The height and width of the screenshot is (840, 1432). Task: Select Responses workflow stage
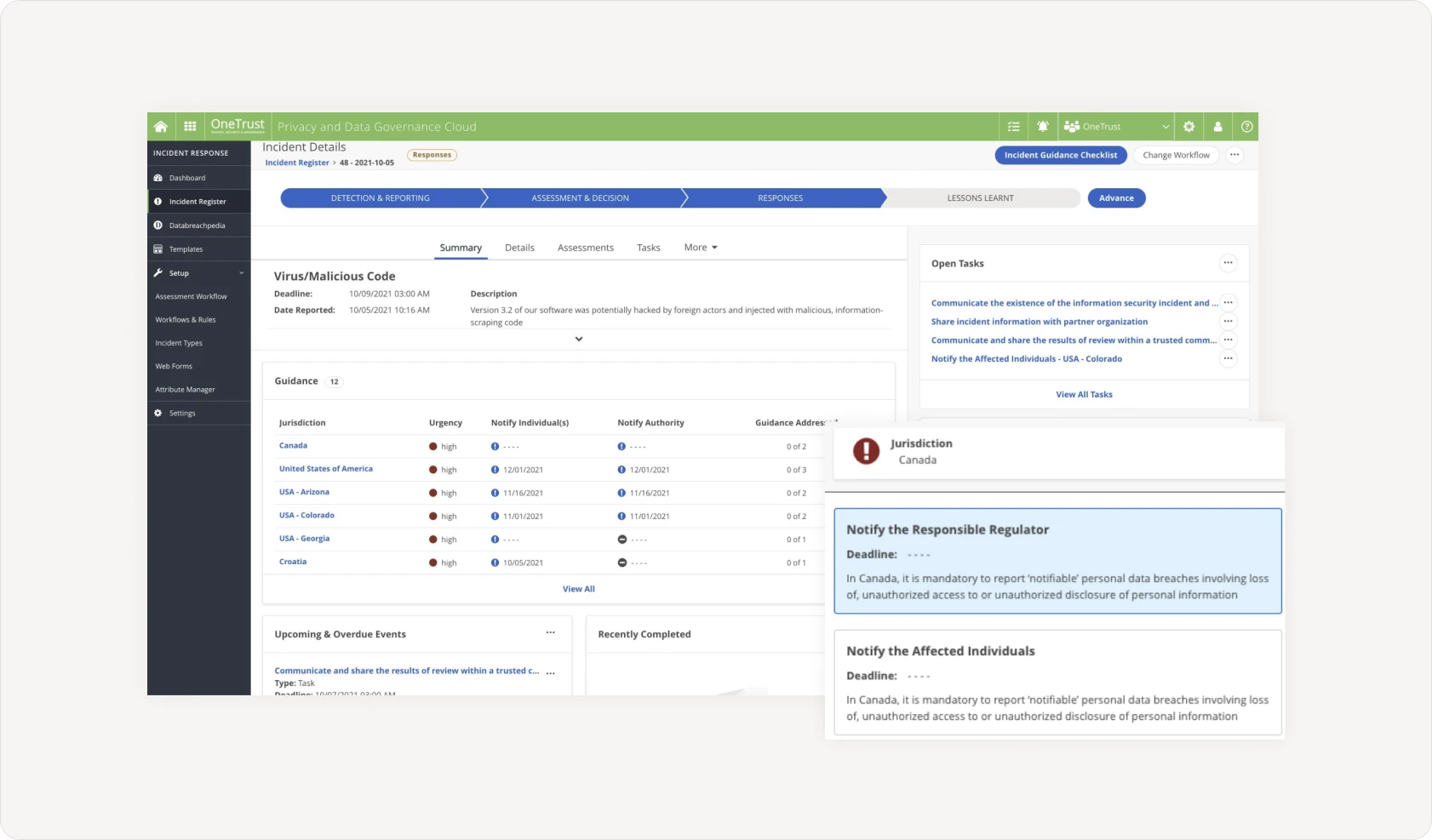[781, 198]
